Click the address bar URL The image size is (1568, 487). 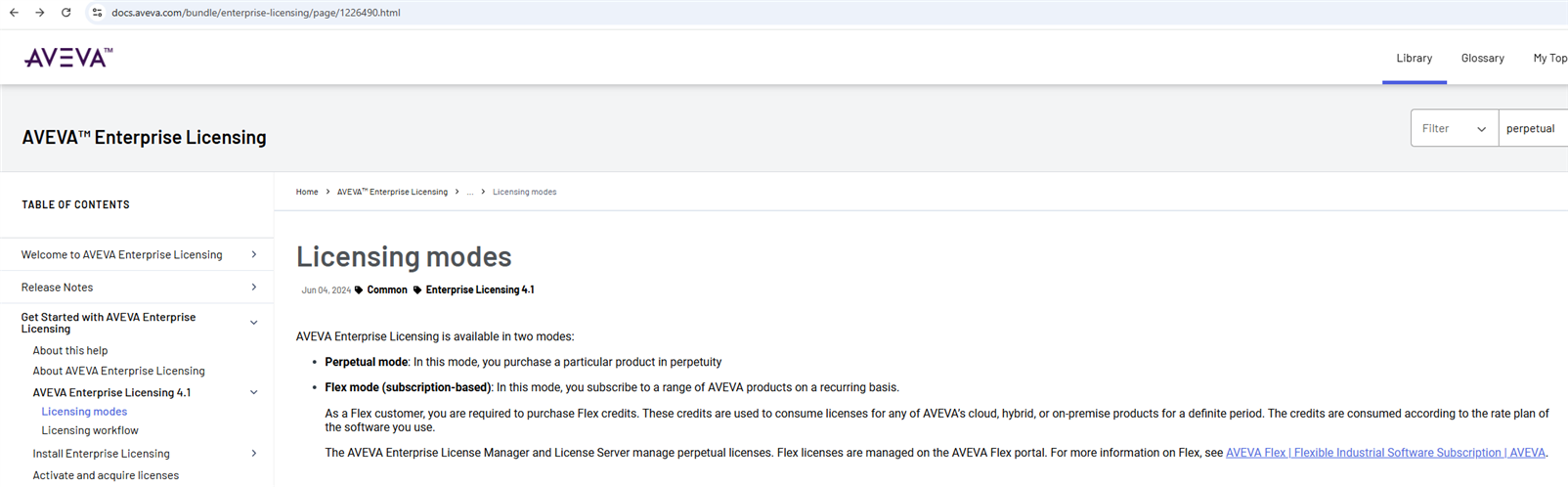click(x=256, y=13)
